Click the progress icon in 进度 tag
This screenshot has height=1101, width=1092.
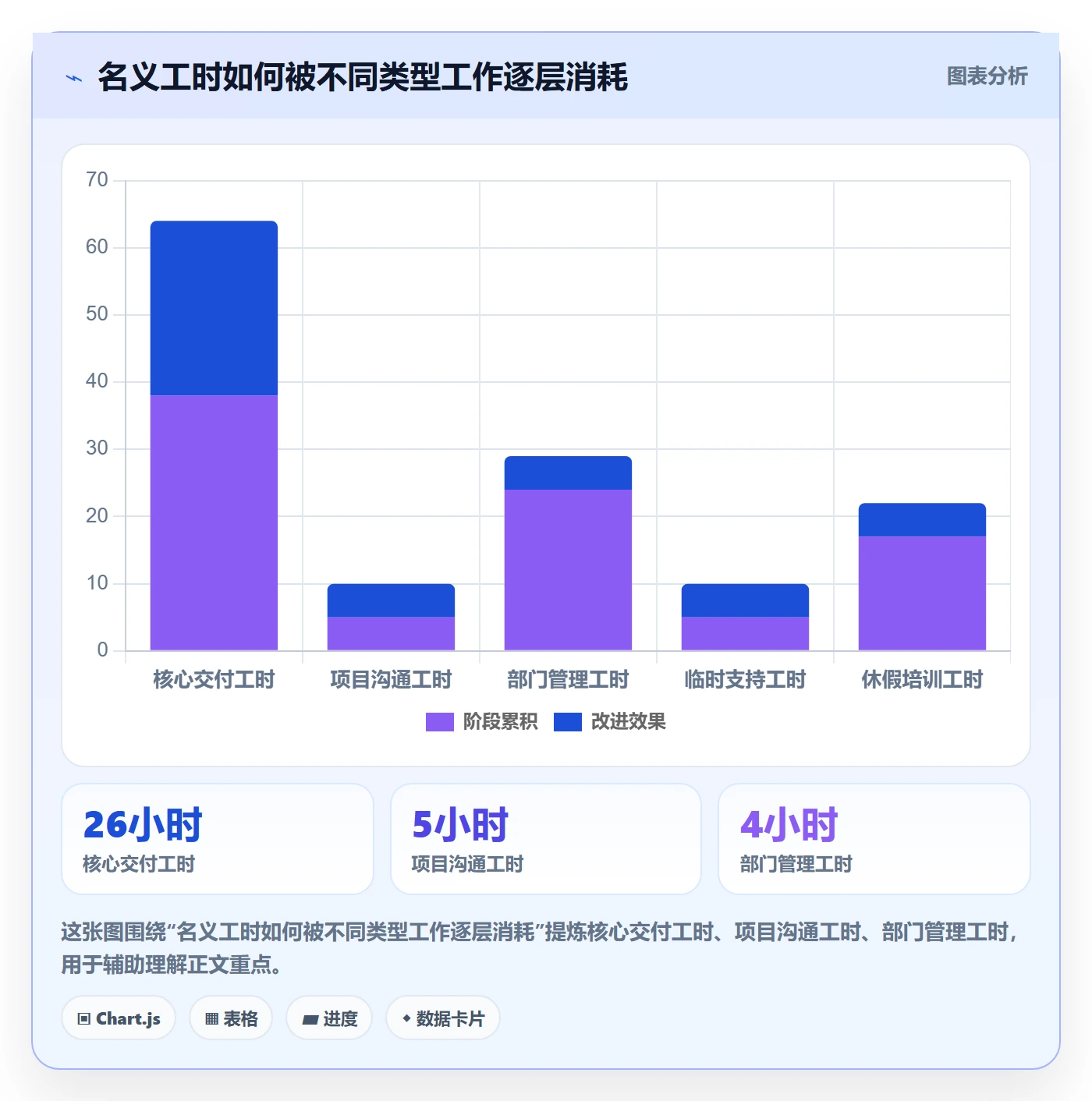310,1019
